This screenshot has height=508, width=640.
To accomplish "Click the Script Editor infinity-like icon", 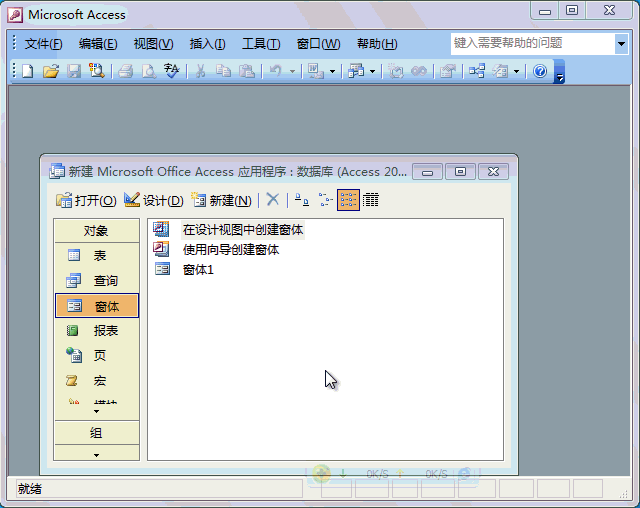I will pos(419,71).
